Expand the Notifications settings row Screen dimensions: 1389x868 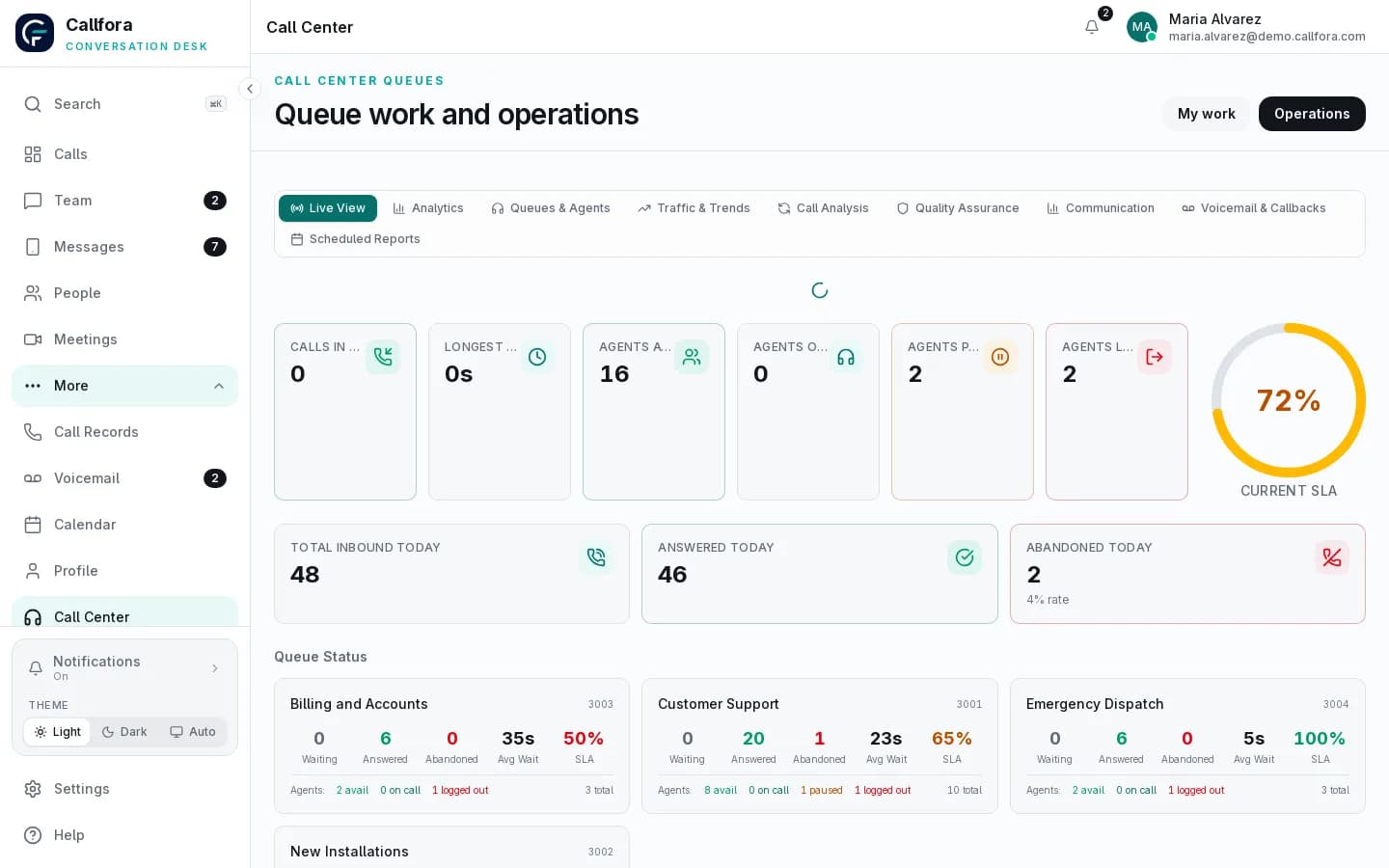[x=124, y=667]
